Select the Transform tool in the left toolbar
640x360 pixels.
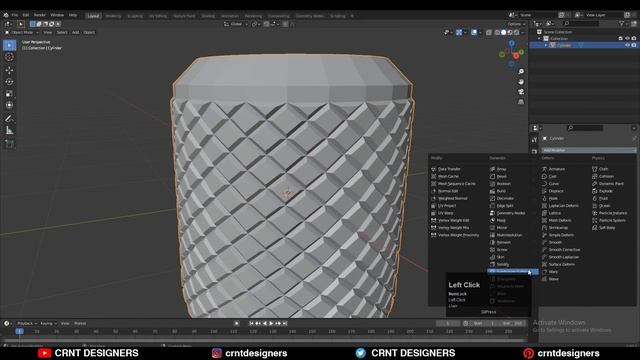click(x=9, y=105)
